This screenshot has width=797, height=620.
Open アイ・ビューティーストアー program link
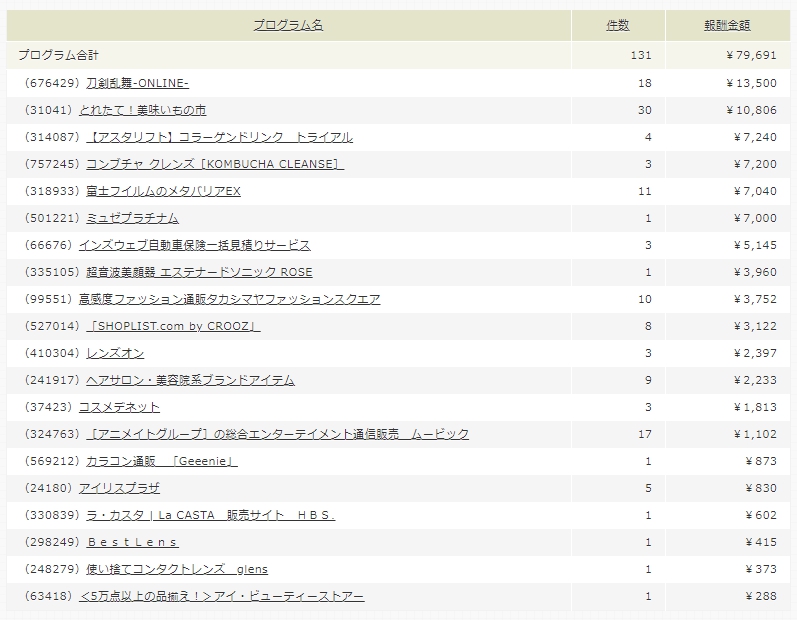click(222, 595)
